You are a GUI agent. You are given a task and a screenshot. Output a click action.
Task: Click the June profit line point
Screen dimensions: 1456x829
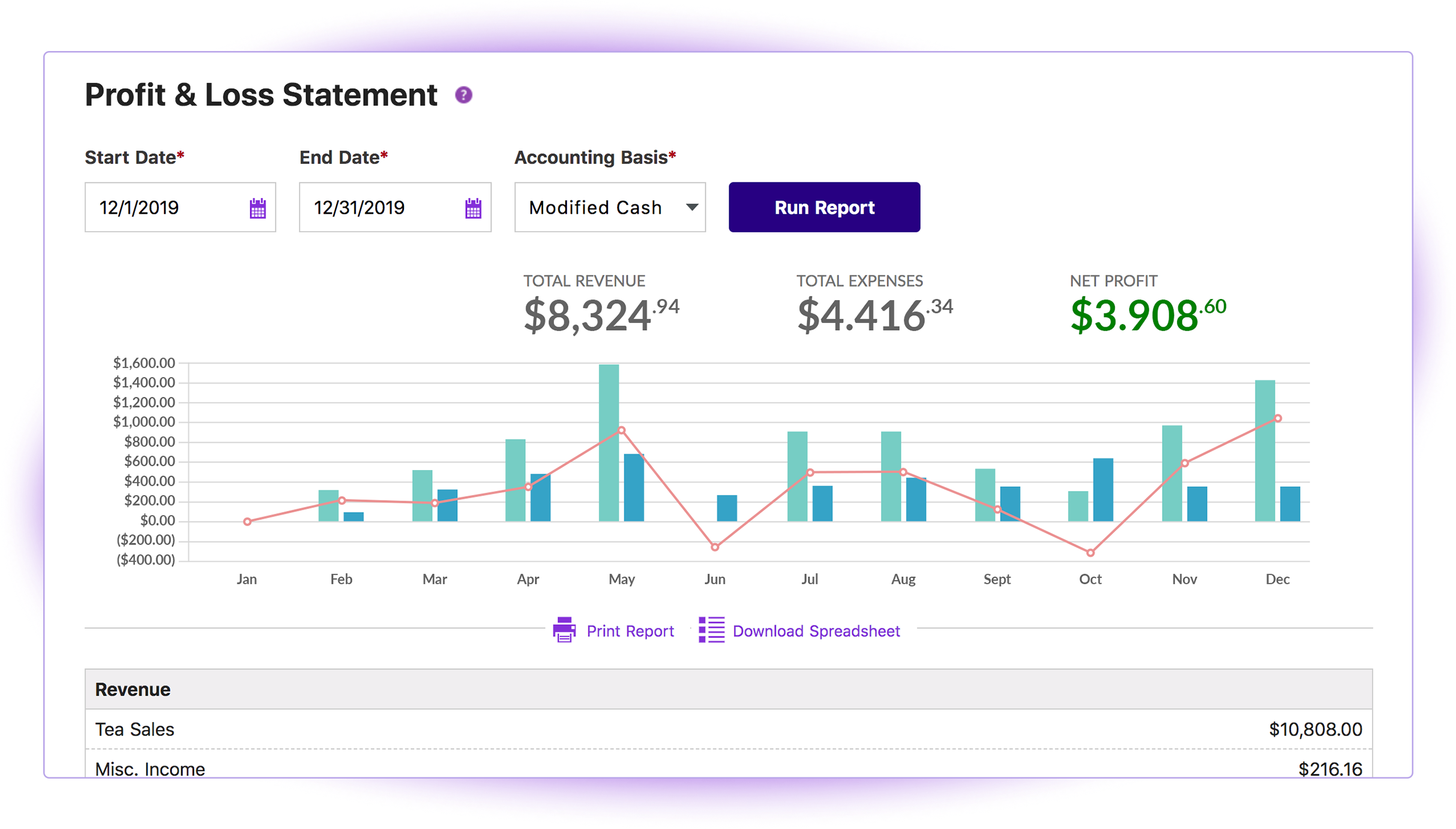[x=715, y=547]
